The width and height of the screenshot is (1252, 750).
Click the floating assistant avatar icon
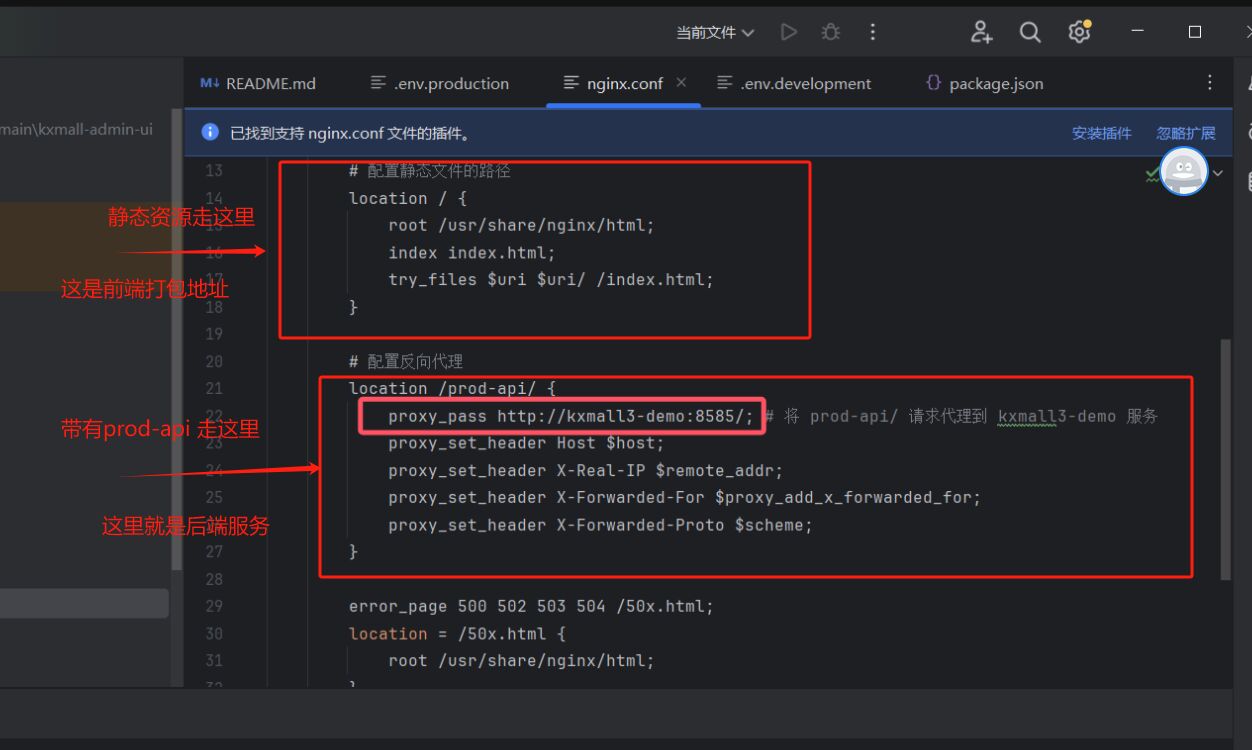[x=1184, y=172]
